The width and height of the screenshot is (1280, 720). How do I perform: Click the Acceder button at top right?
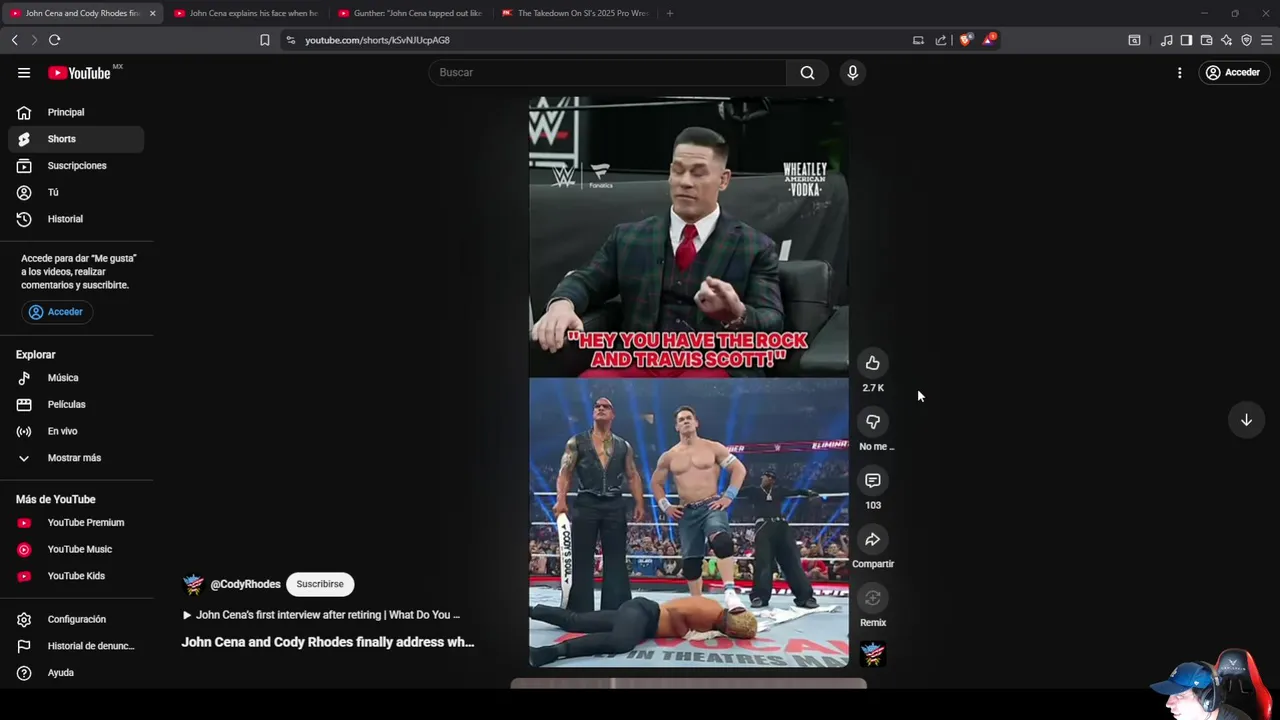click(x=1233, y=72)
